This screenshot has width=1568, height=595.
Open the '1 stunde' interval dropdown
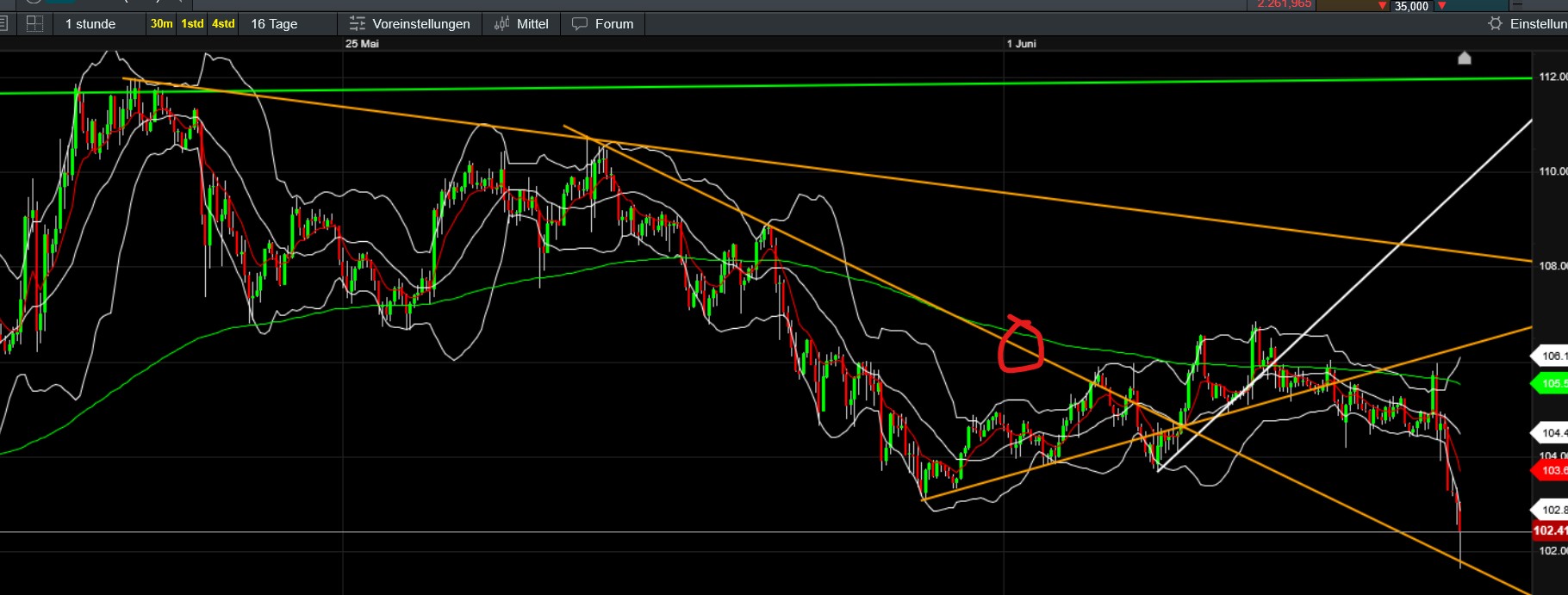(x=90, y=24)
